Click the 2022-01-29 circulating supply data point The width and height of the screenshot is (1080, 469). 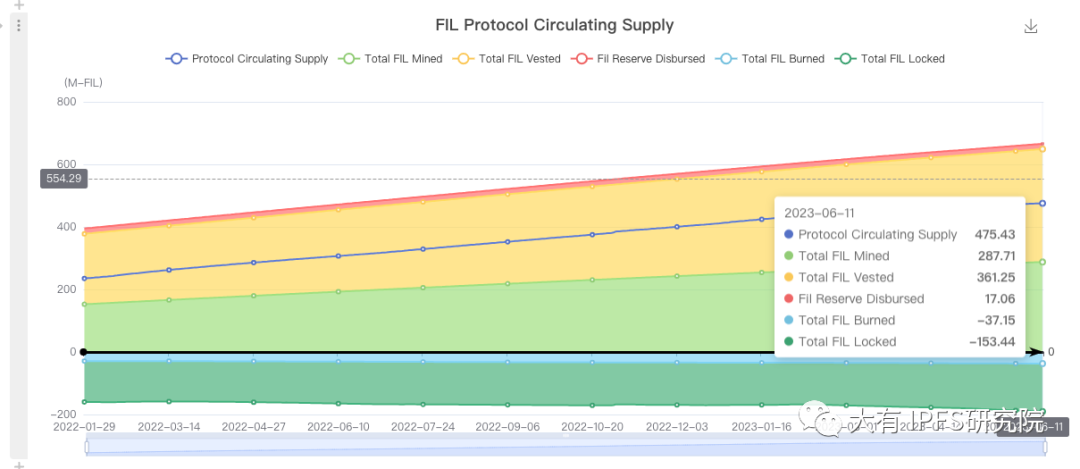coord(84,278)
